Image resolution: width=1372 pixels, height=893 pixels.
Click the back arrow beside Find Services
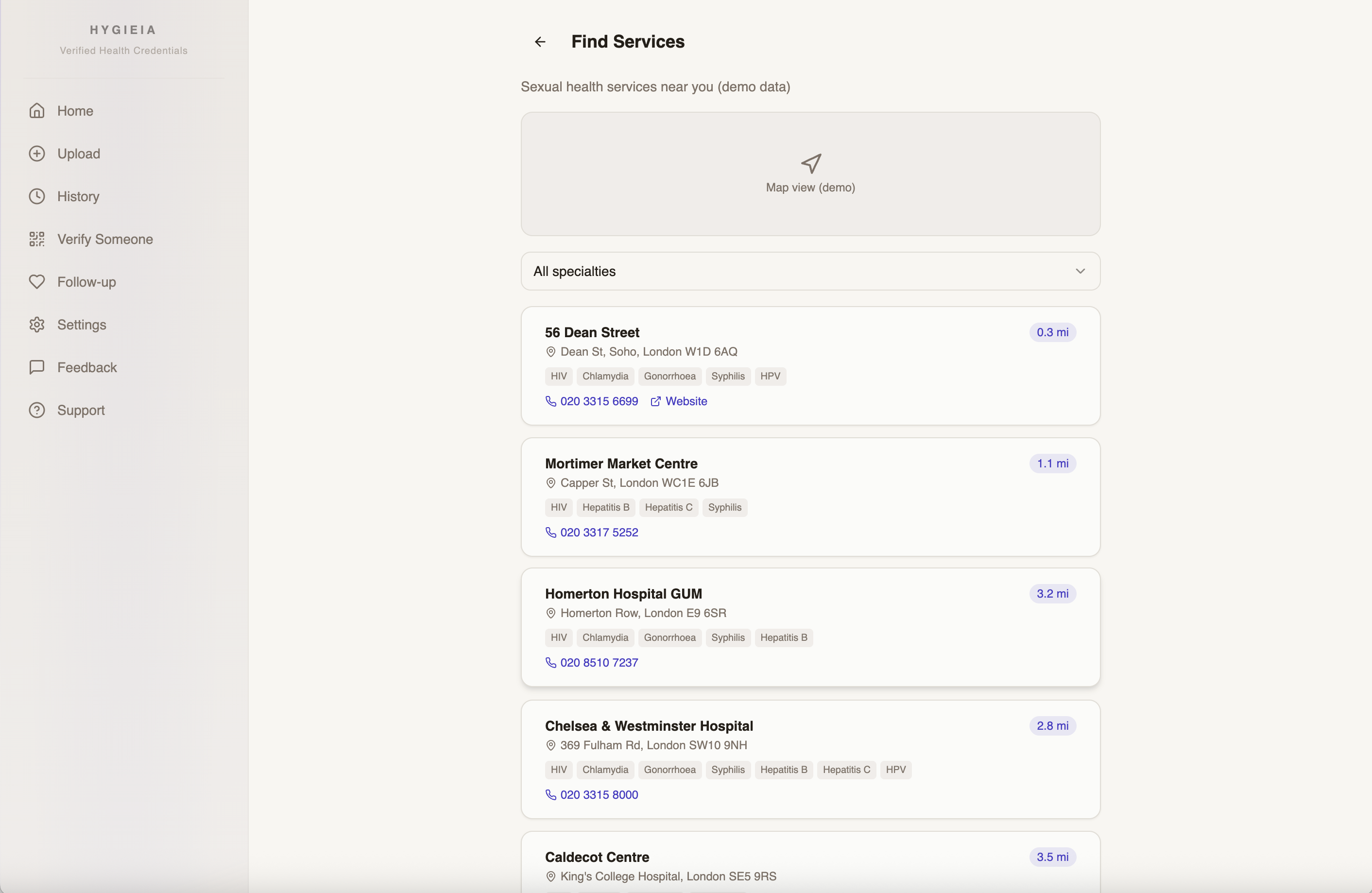540,41
